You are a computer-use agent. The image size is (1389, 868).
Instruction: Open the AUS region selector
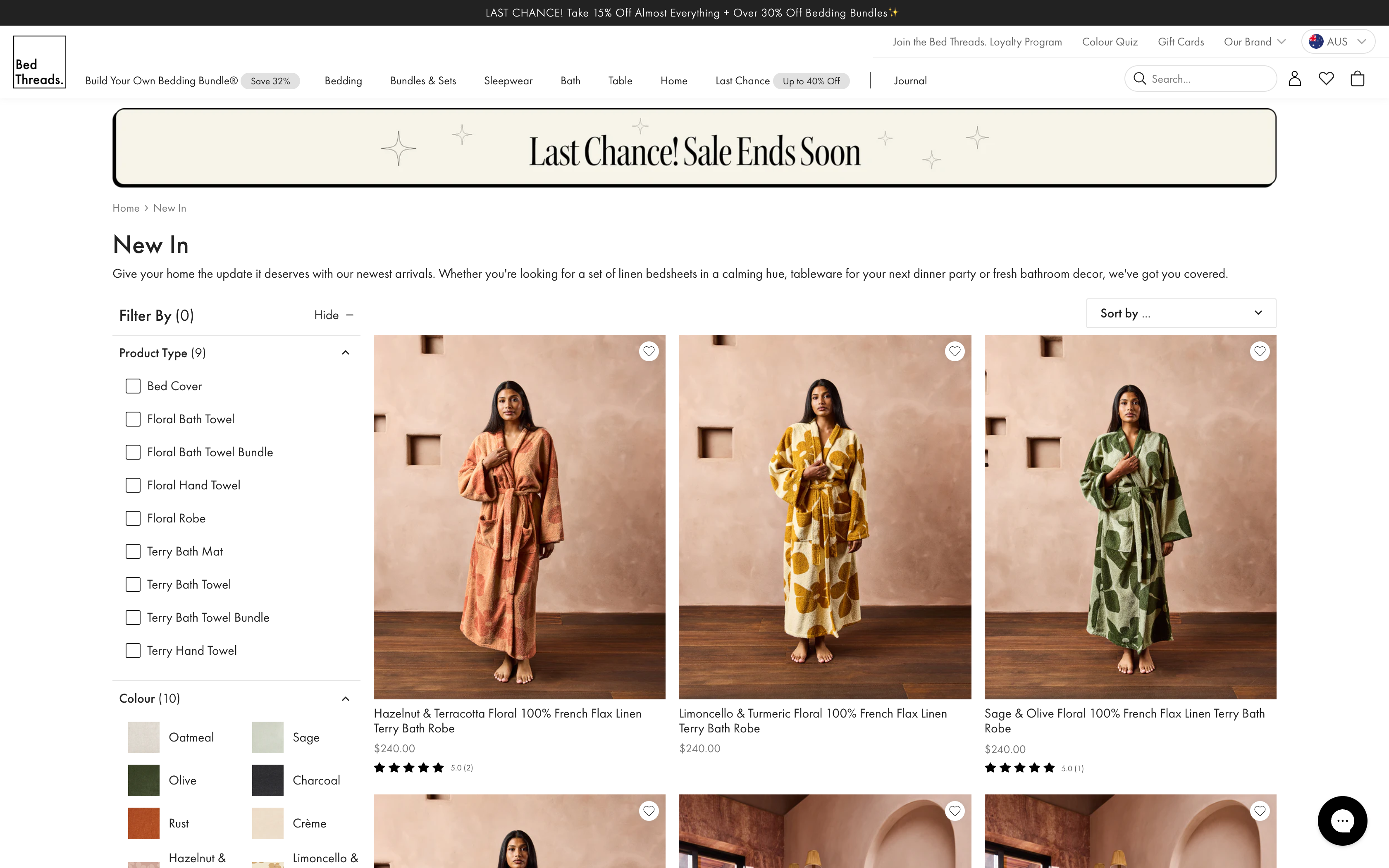click(x=1337, y=42)
